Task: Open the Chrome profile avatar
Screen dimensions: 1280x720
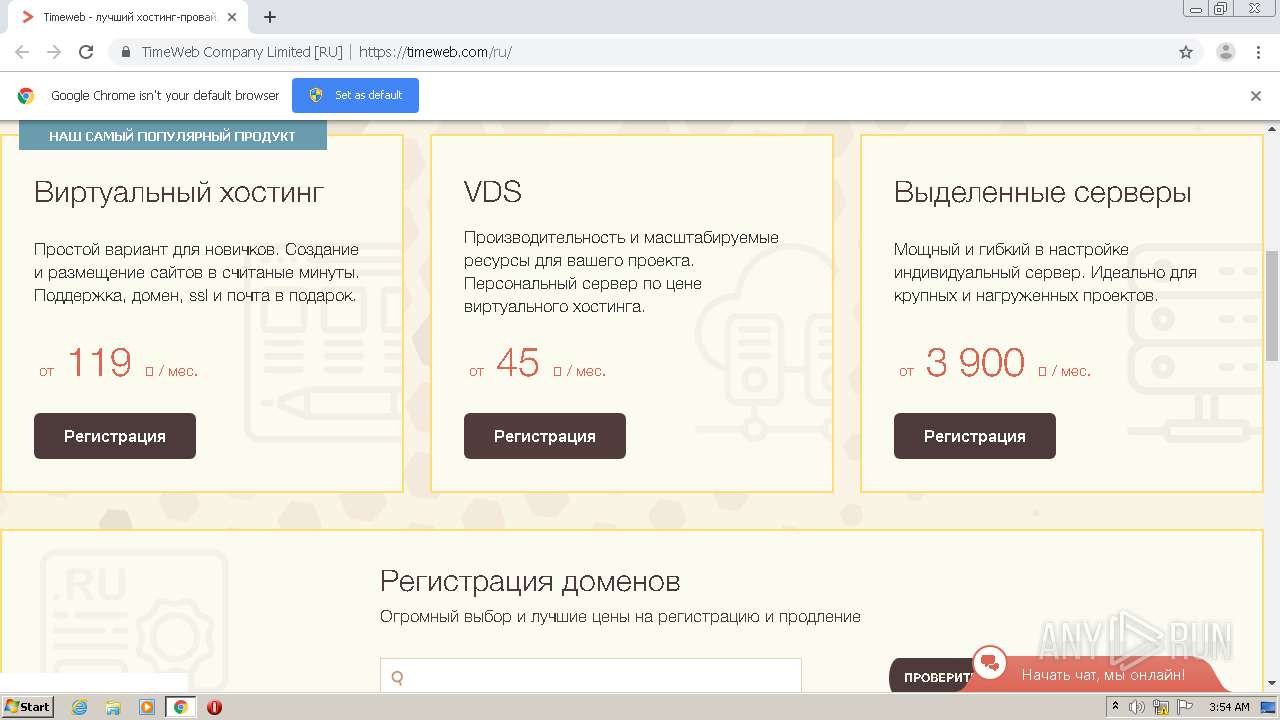Action: pyautogui.click(x=1226, y=52)
